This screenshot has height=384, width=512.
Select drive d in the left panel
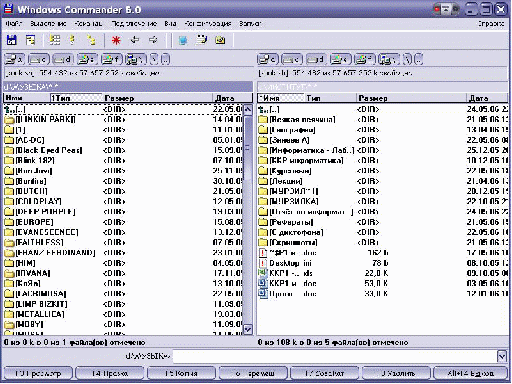[x=63, y=59]
